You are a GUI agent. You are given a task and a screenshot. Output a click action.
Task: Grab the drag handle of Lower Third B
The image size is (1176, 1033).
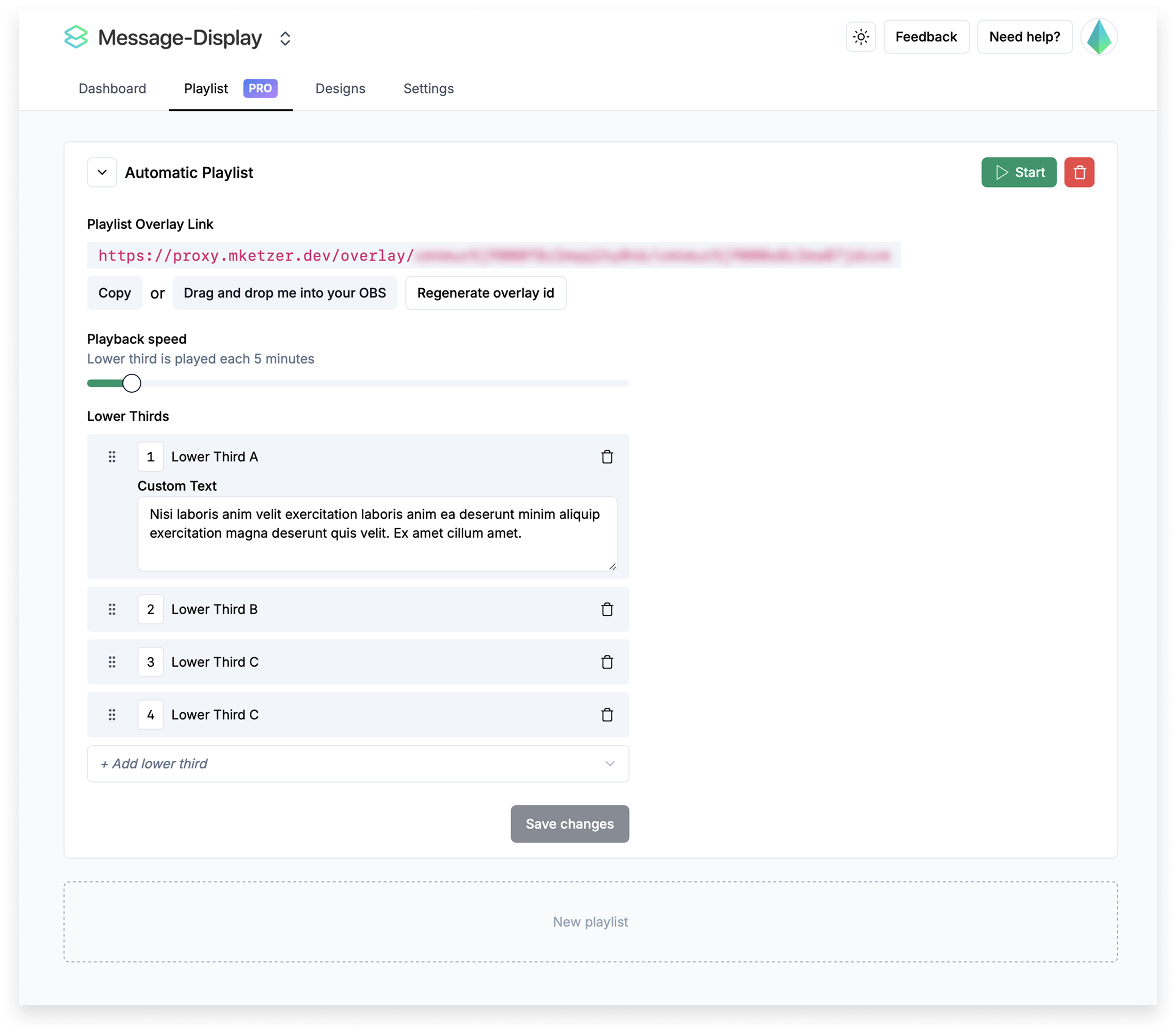pos(112,609)
